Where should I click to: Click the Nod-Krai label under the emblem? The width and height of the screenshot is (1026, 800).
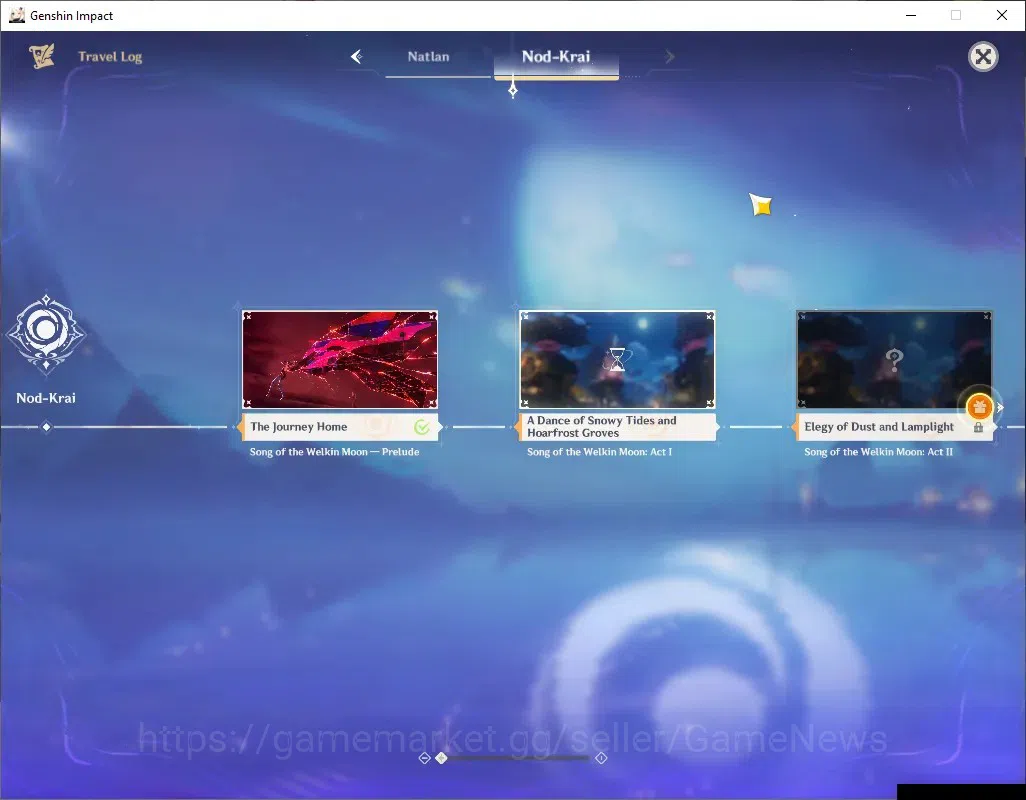[x=46, y=398]
